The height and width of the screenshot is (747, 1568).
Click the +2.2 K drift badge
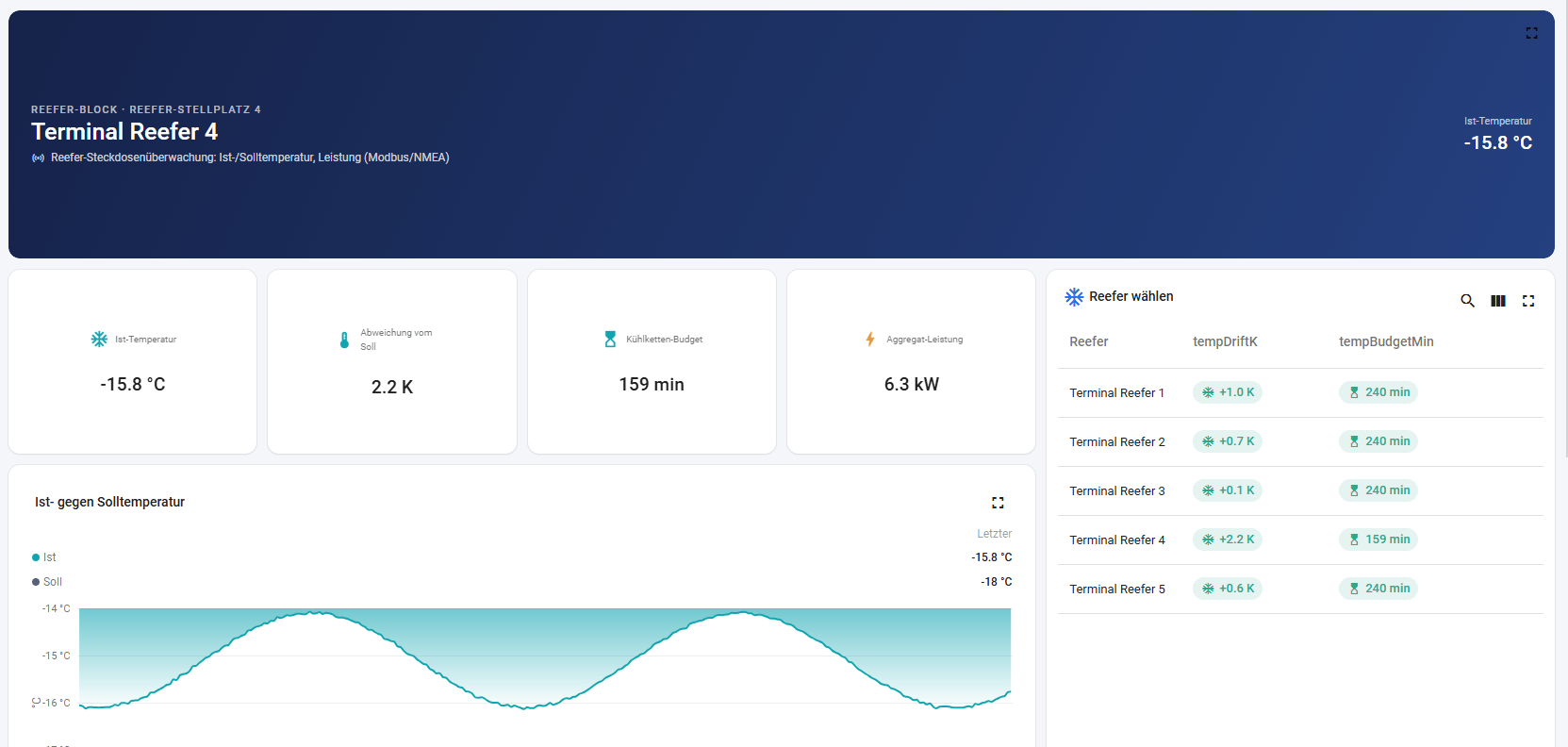pos(1228,539)
